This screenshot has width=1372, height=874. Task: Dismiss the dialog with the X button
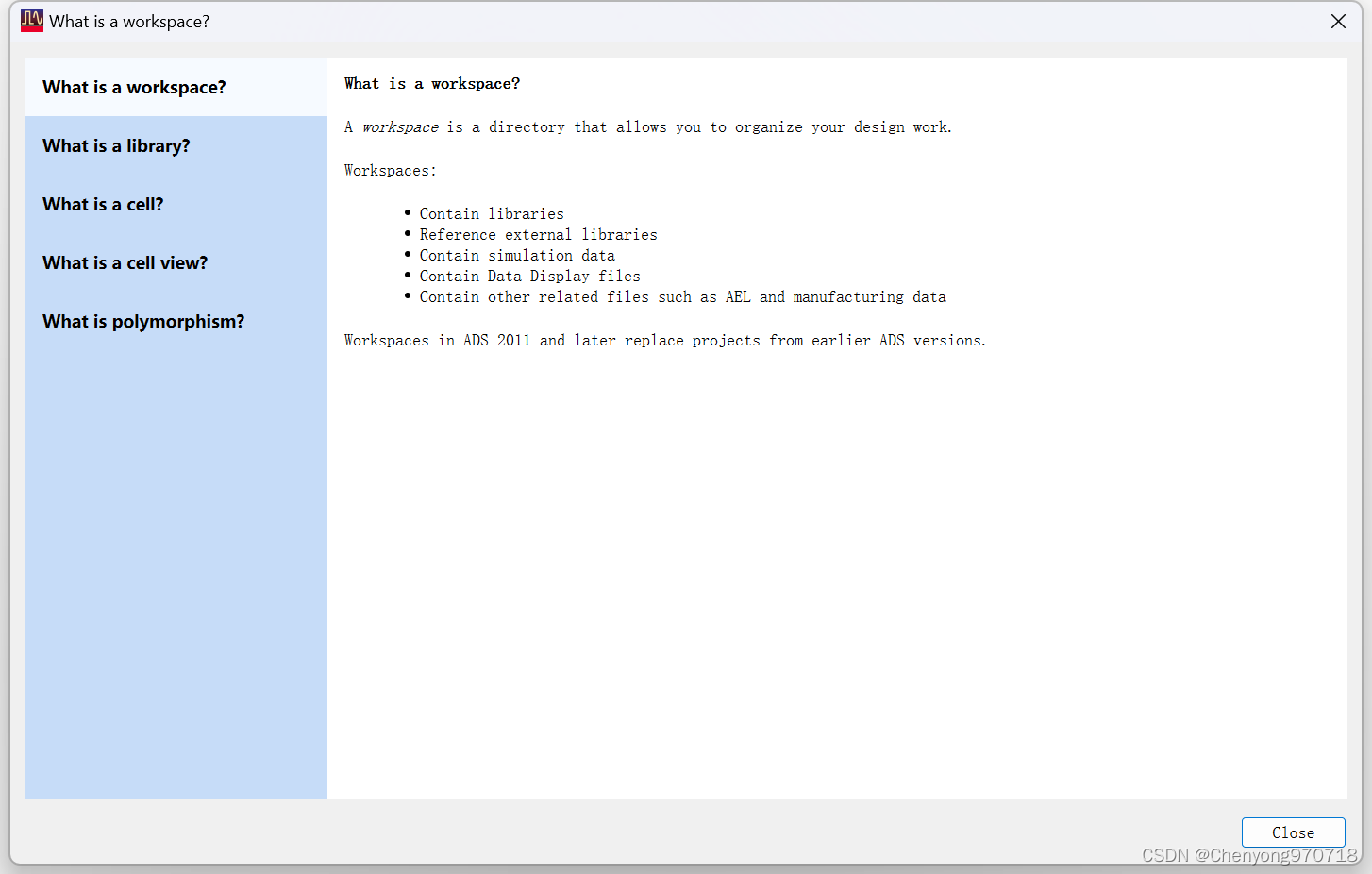[x=1338, y=20]
